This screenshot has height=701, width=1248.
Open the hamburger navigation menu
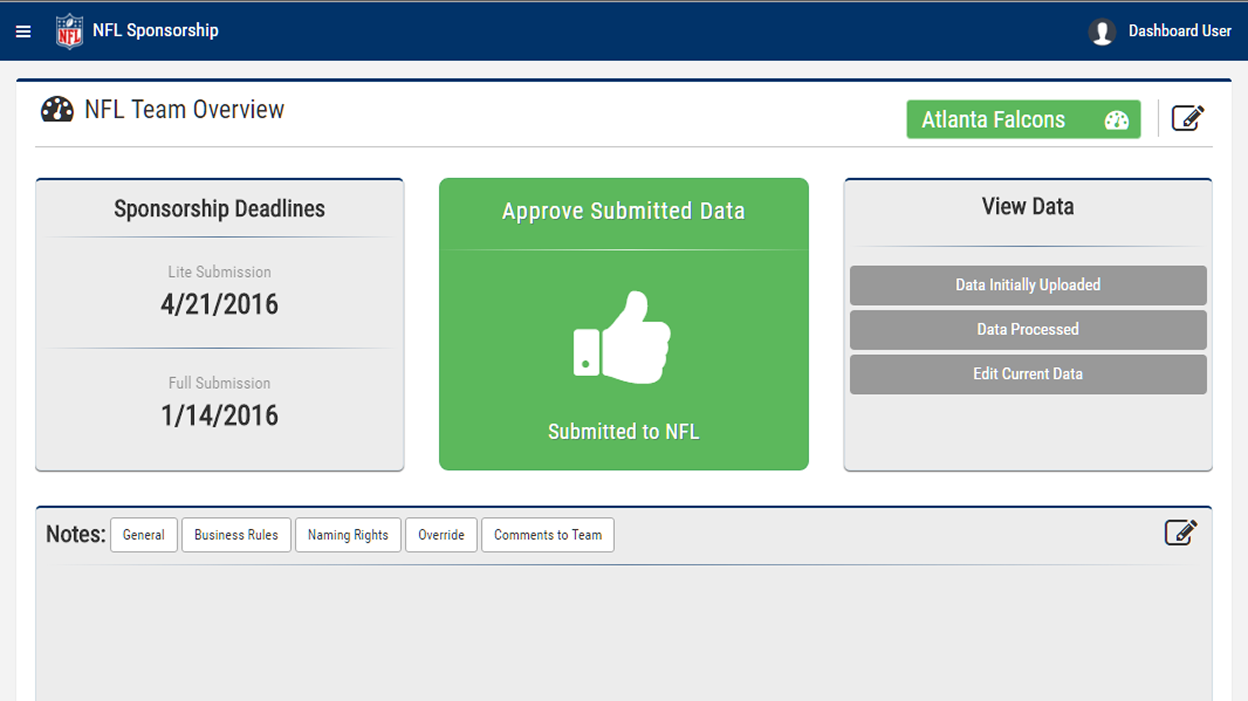point(23,31)
